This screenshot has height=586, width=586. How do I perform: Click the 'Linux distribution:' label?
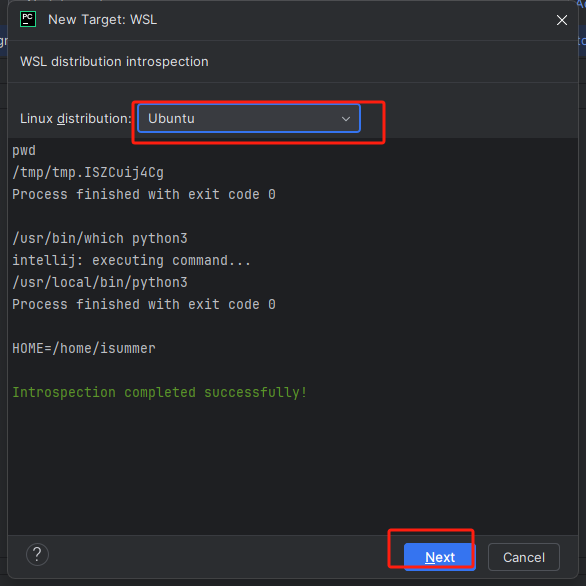click(76, 118)
